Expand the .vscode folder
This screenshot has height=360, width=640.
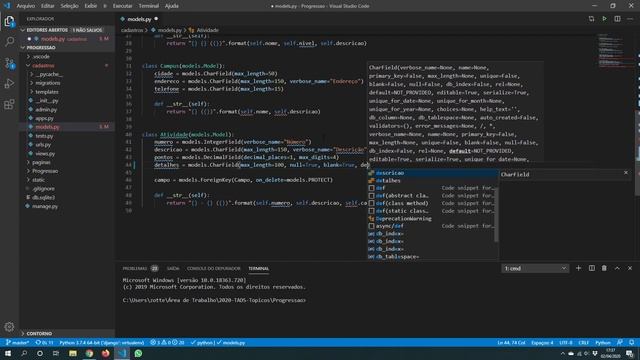point(41,56)
